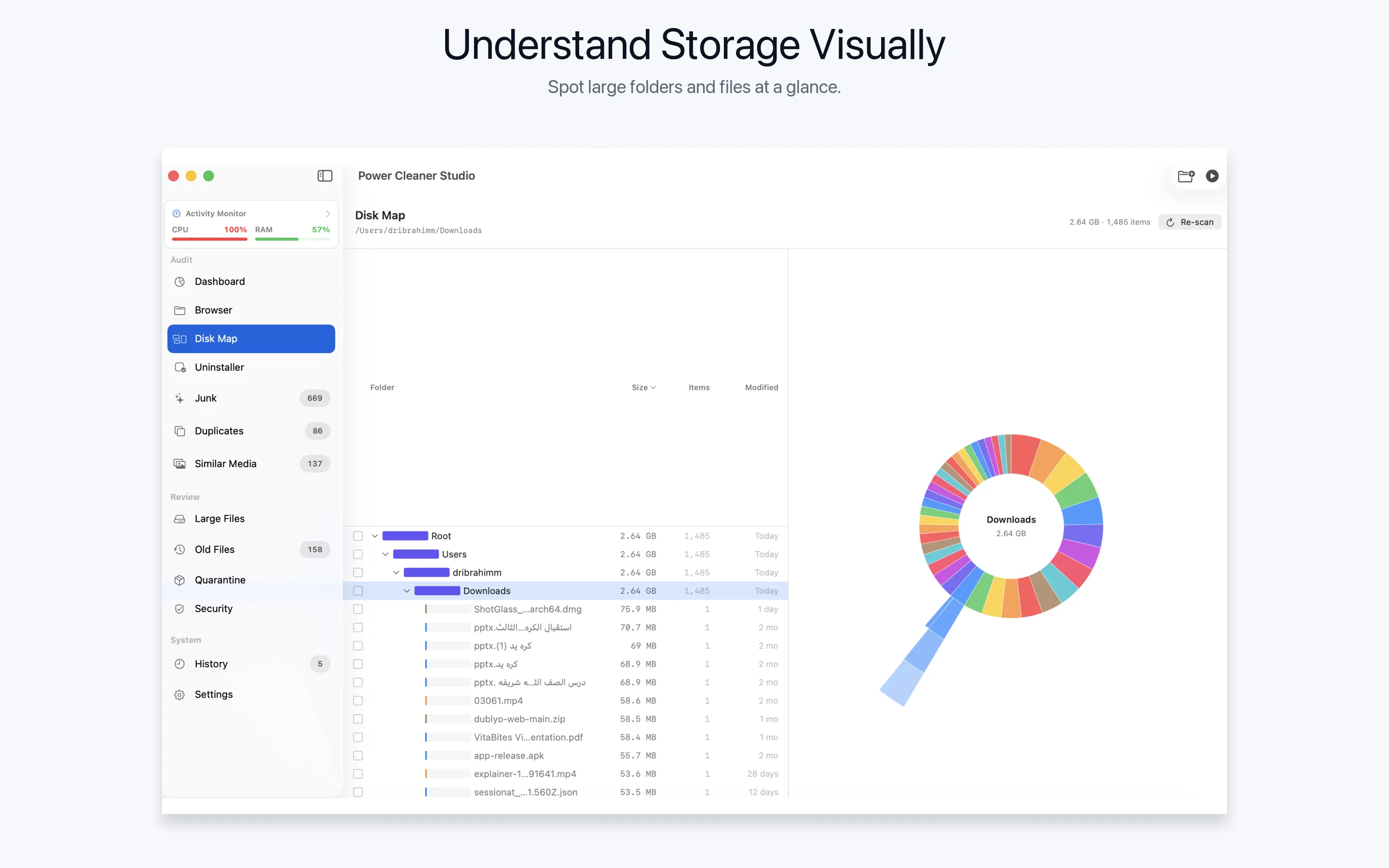Click the Uninstaller icon

[x=180, y=367]
